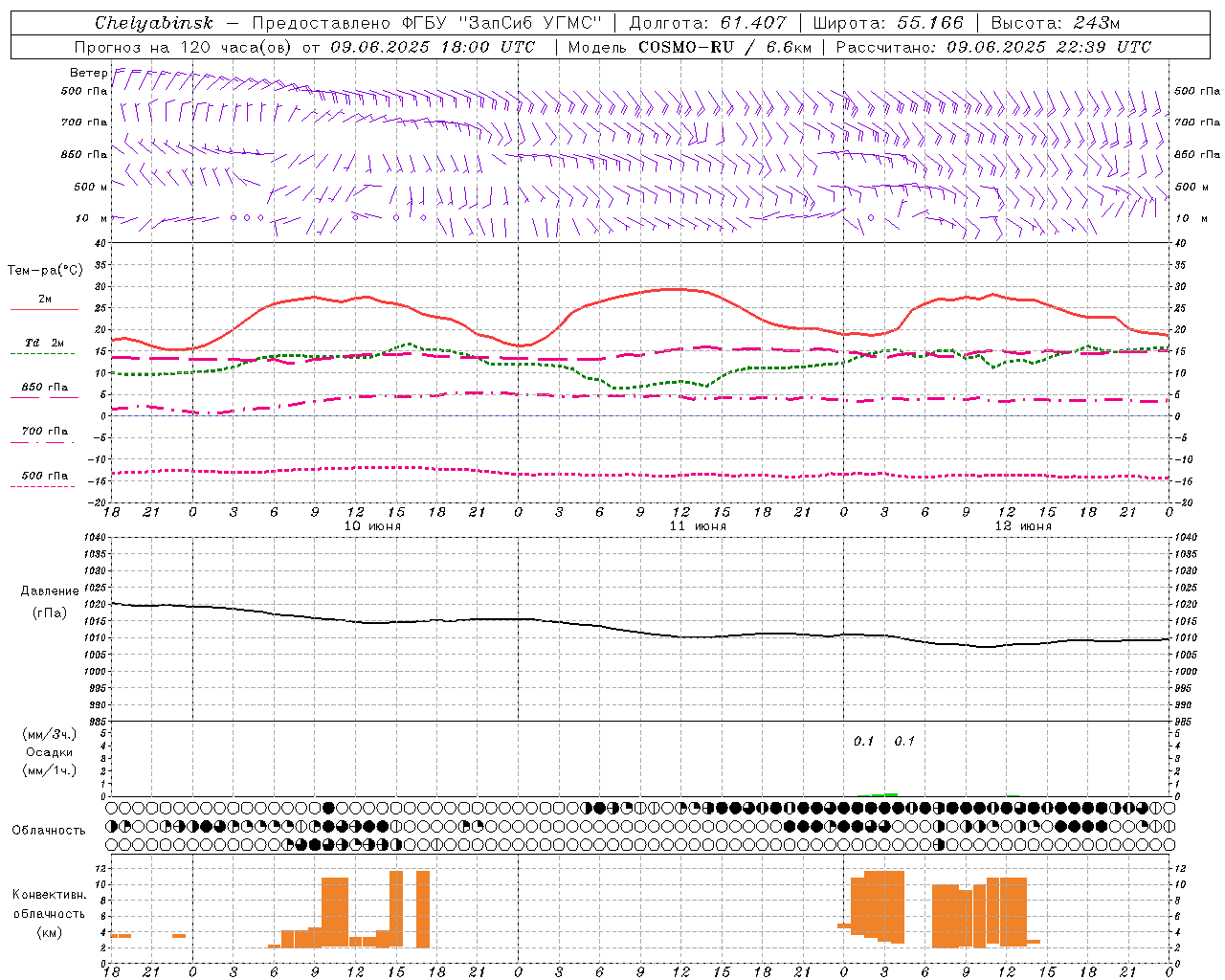Click the Chelyabinsk station title

tap(154, 23)
